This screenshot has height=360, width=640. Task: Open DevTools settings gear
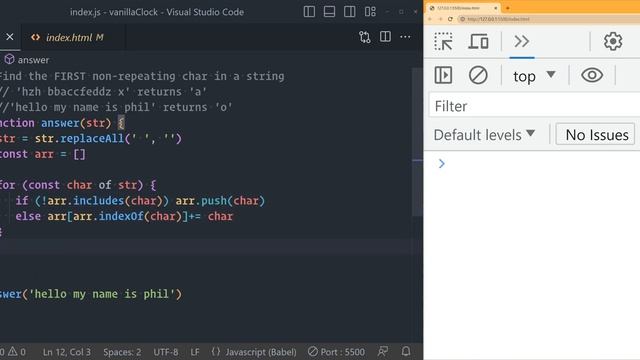(x=613, y=41)
